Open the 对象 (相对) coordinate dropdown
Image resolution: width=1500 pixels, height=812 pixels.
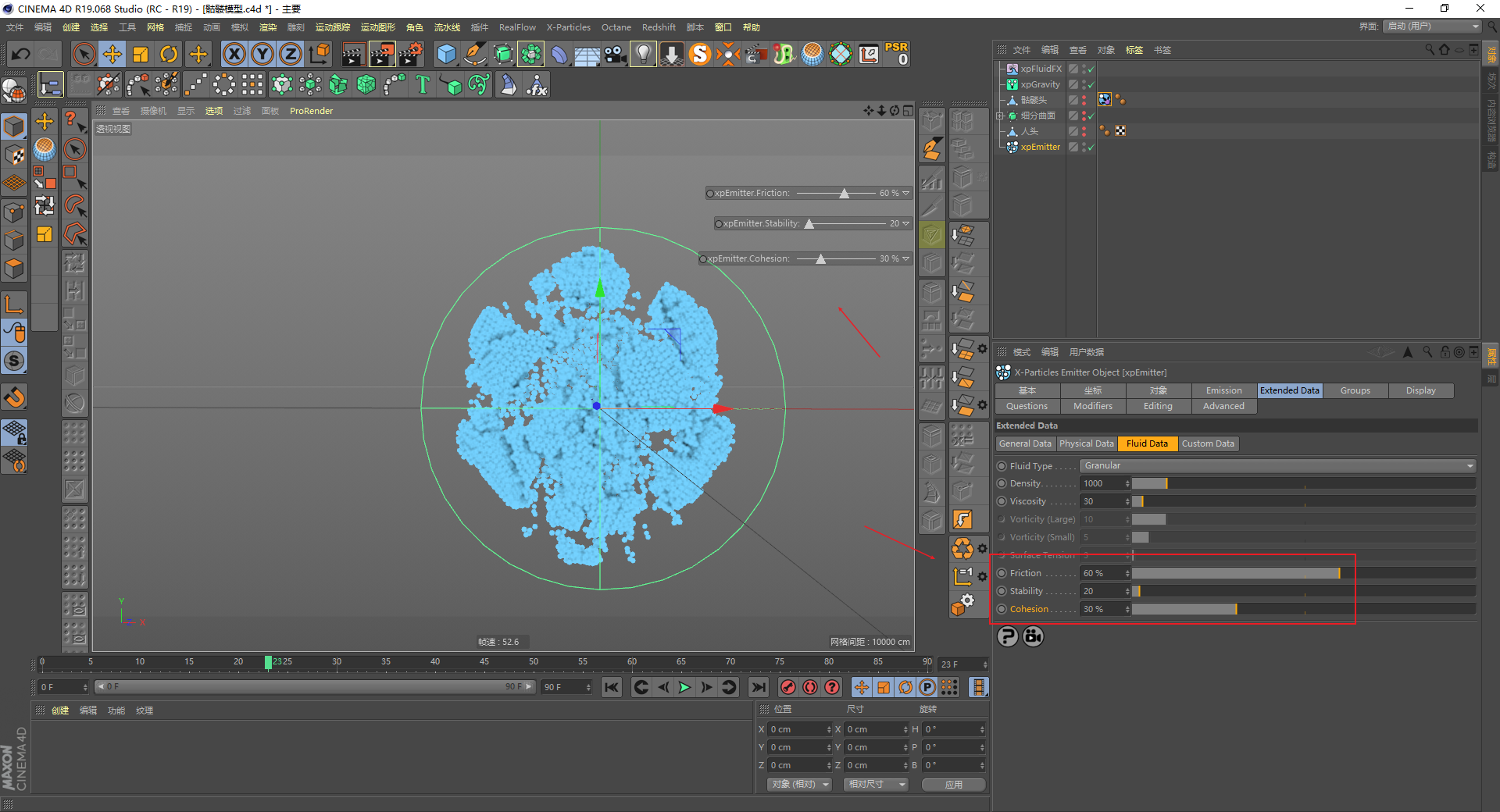798,784
